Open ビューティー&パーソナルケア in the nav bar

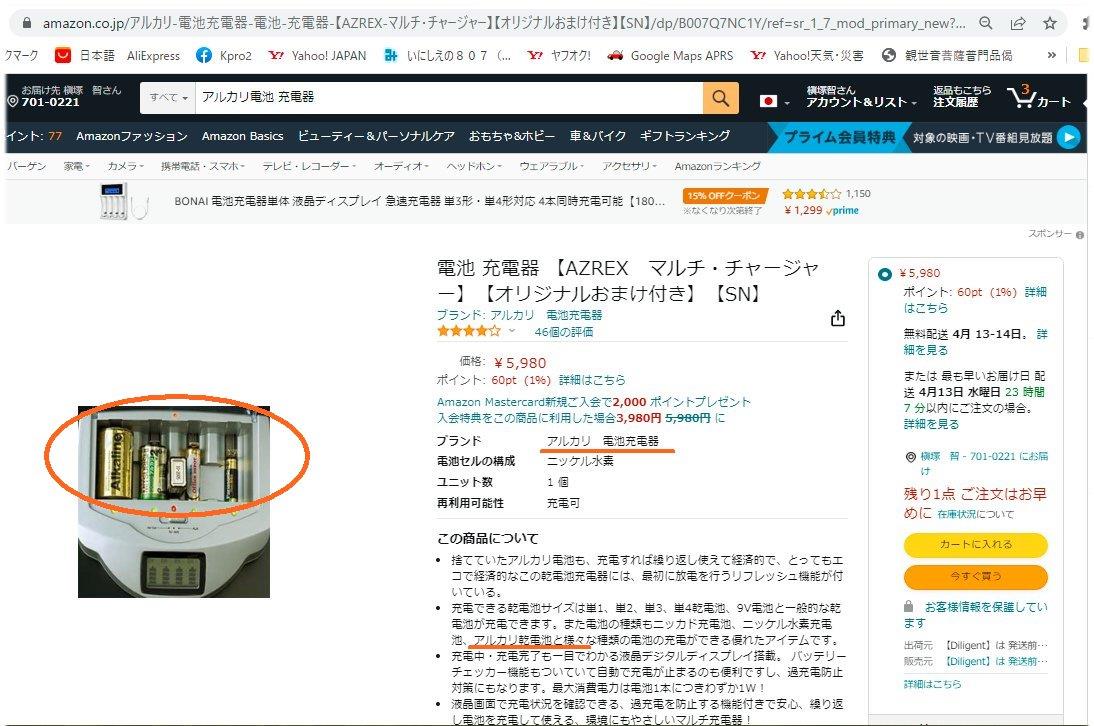pos(376,136)
